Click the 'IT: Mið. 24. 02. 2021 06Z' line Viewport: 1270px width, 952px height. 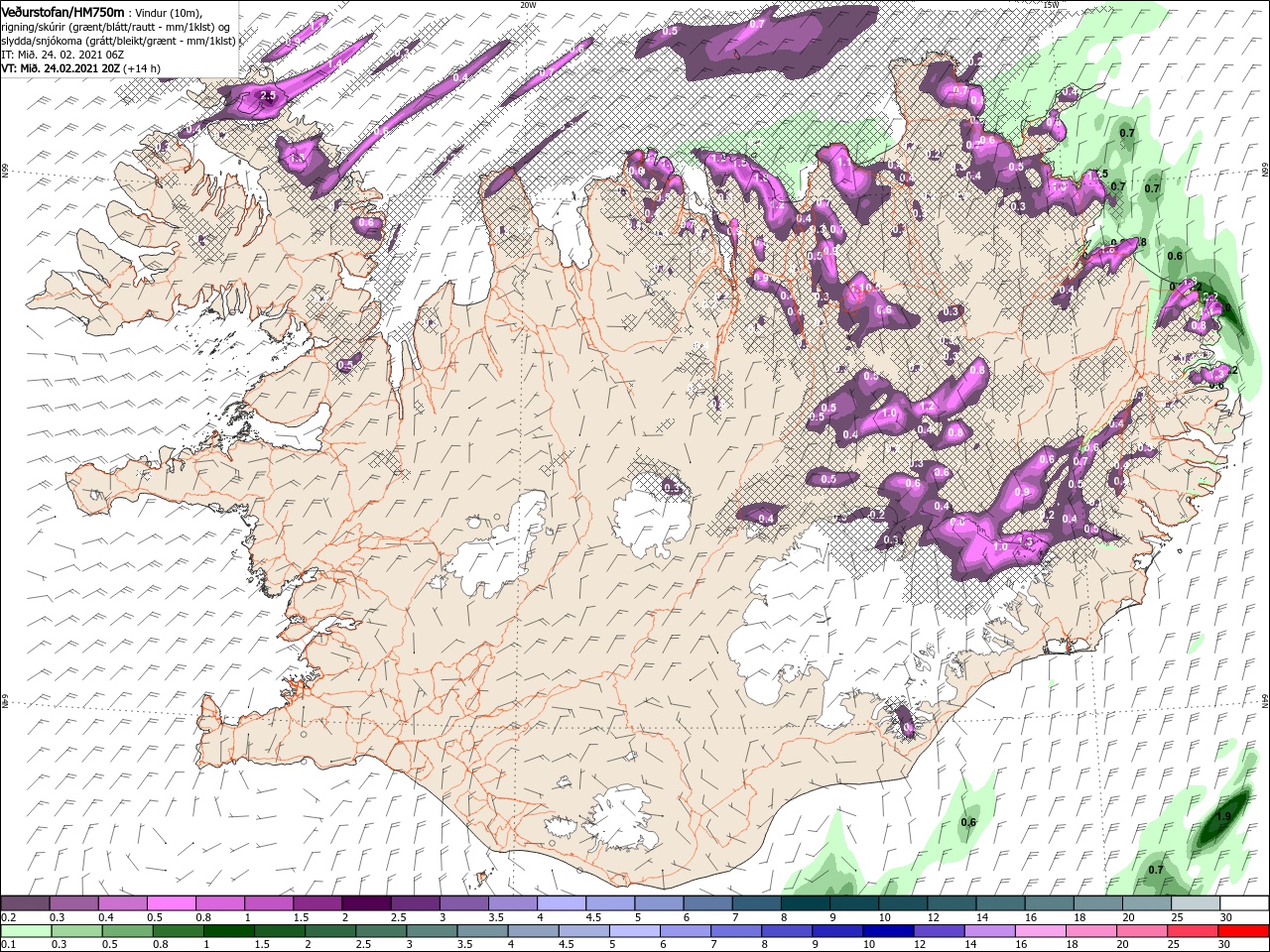tap(63, 54)
